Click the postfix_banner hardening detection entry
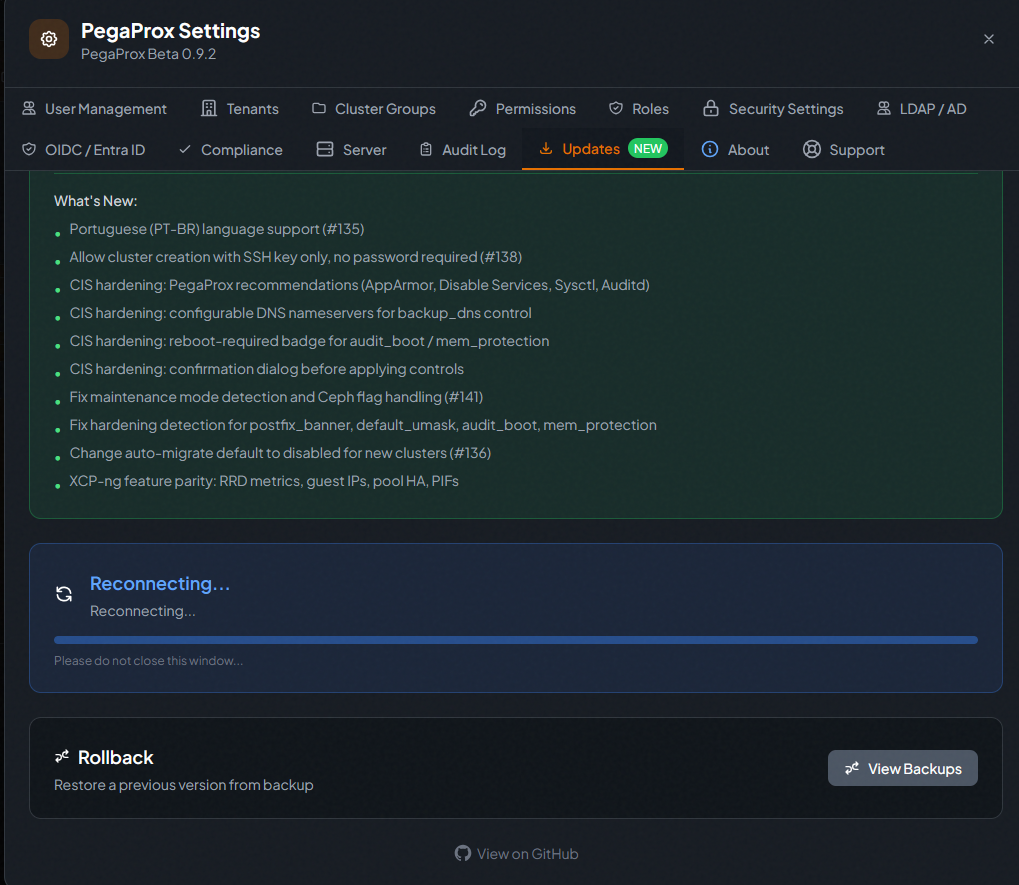Image resolution: width=1019 pixels, height=885 pixels. click(363, 425)
